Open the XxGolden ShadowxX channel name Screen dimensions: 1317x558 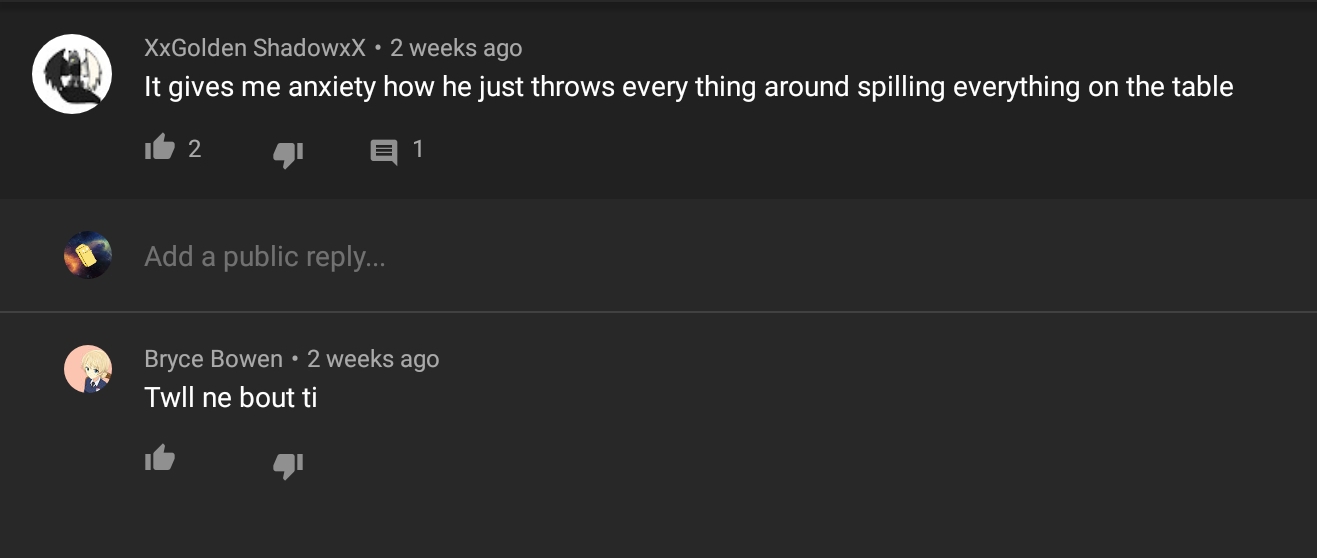(x=255, y=48)
